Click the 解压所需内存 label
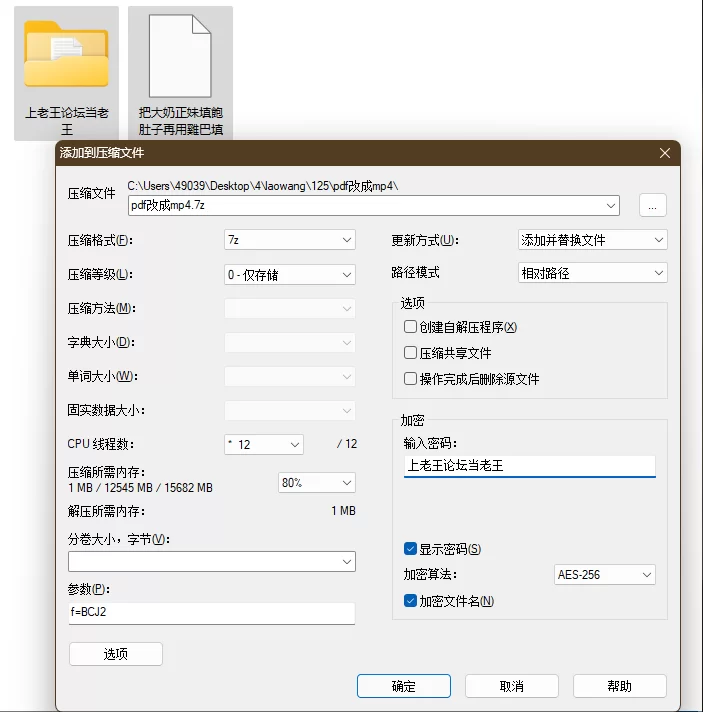 [x=106, y=511]
